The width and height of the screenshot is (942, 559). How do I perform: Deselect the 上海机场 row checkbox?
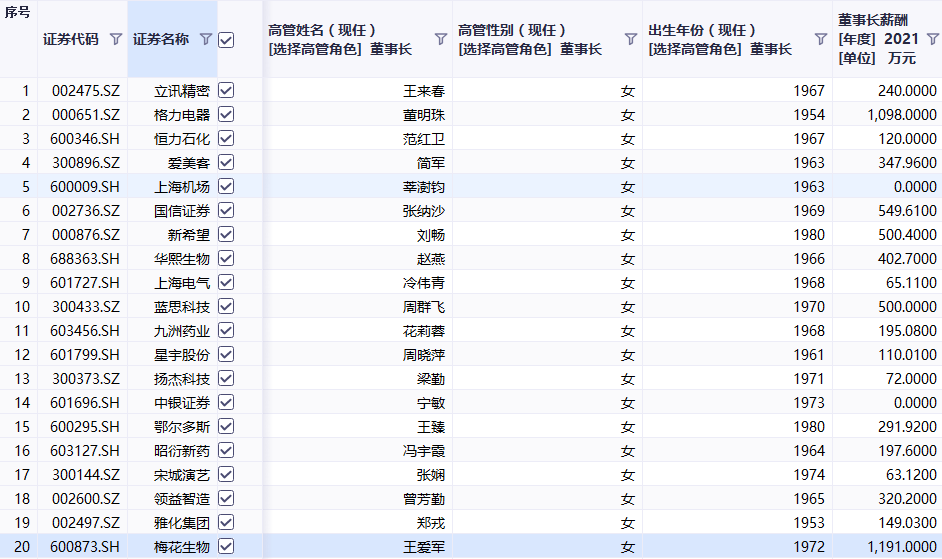point(226,186)
